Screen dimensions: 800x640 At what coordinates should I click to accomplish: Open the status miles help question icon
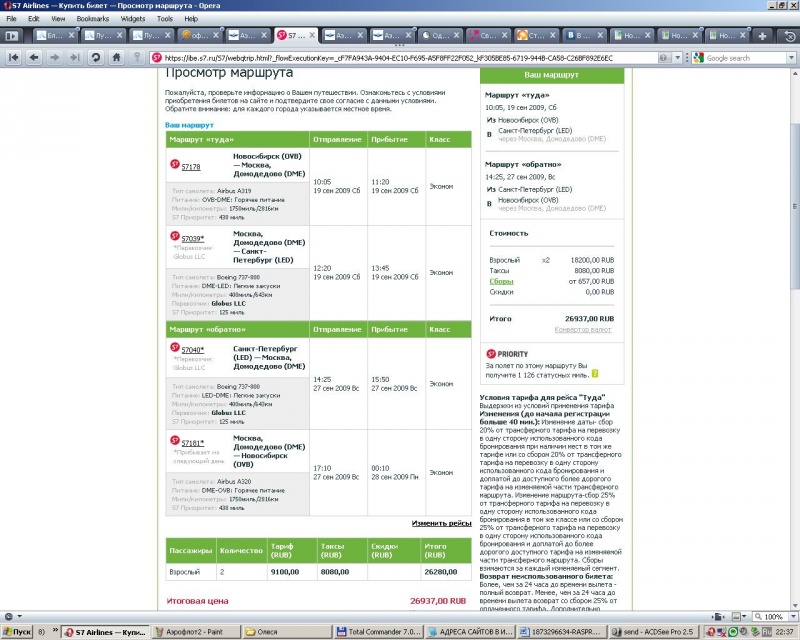tap(595, 374)
